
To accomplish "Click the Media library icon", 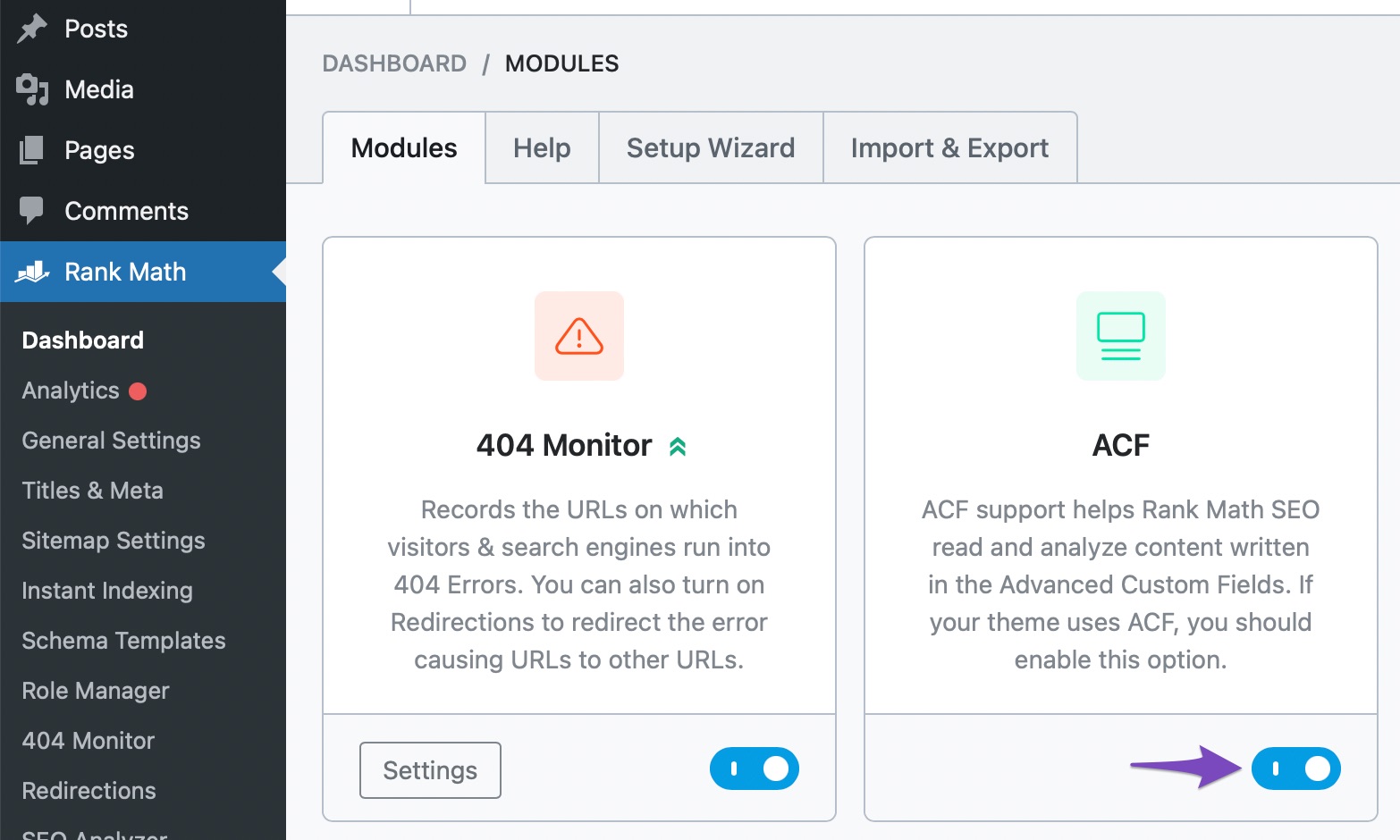I will point(32,89).
